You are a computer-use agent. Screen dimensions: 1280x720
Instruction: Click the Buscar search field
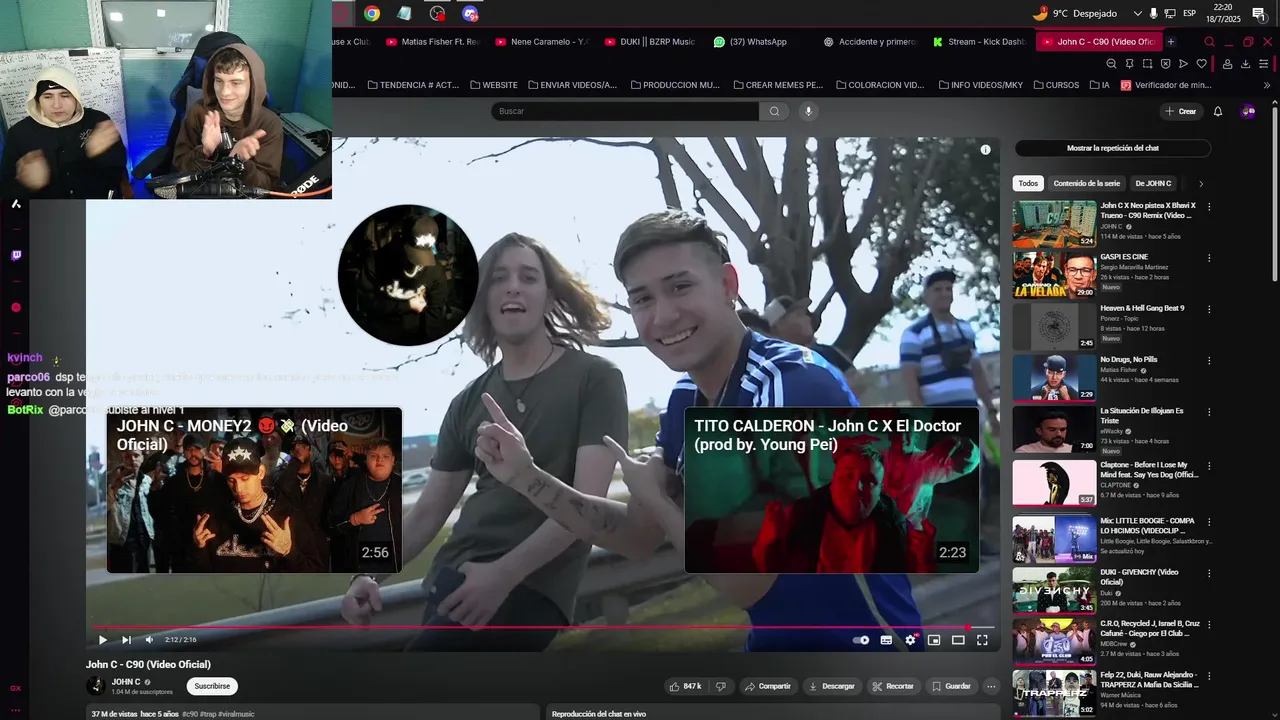pos(625,111)
